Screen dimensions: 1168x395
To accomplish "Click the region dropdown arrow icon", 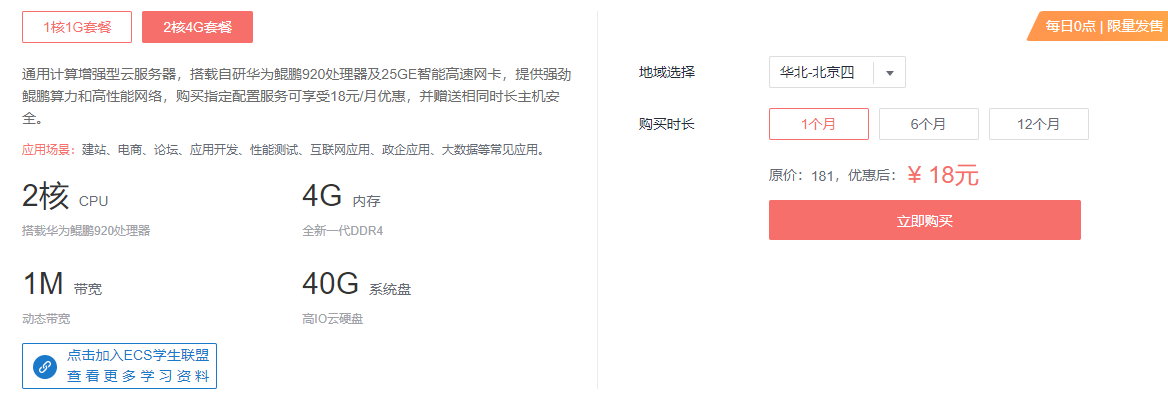I will tap(889, 73).
